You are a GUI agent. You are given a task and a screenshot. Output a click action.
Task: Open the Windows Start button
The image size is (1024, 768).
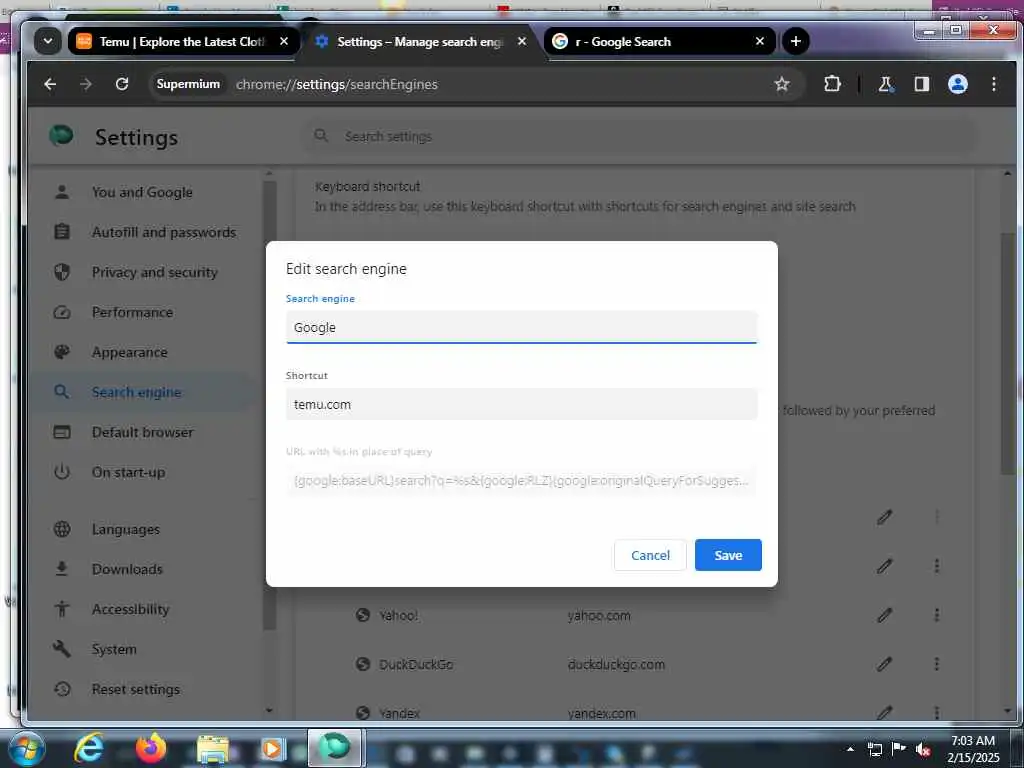coord(26,748)
